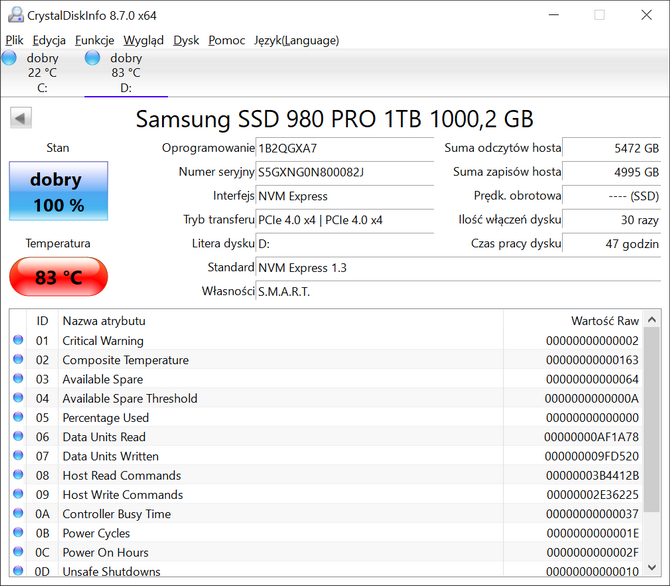Click the scrollbar up arrow in attribute list
The height and width of the screenshot is (586, 670).
tap(652, 319)
